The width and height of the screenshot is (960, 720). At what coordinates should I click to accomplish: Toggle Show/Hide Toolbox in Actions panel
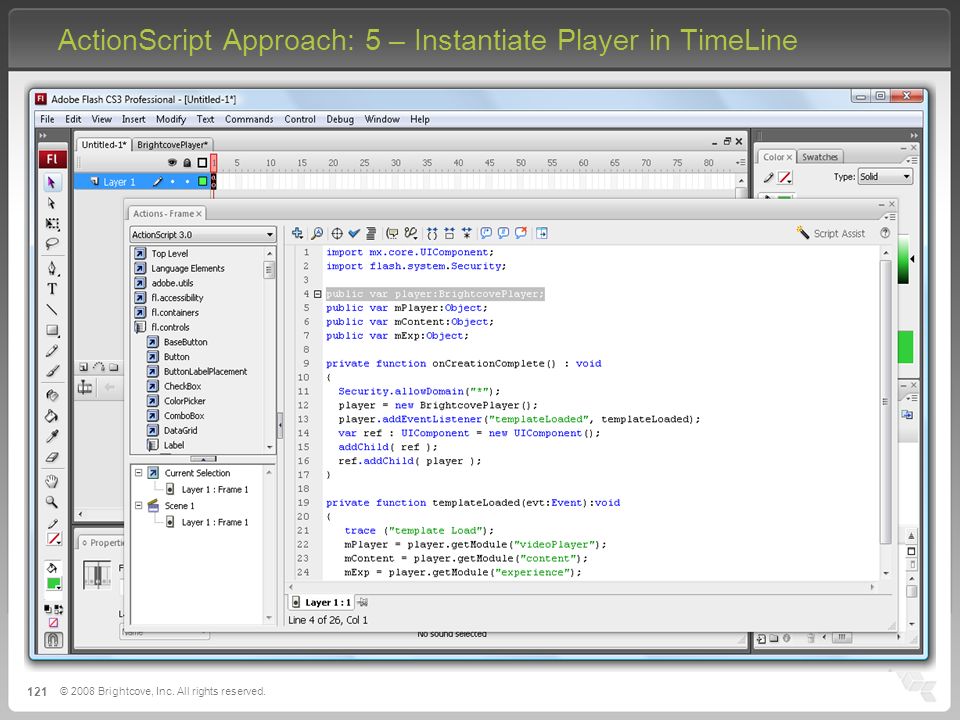[x=542, y=233]
